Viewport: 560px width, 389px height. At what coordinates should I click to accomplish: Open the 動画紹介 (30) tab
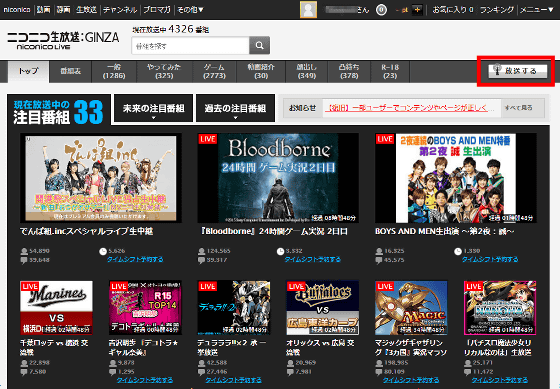coord(261,71)
